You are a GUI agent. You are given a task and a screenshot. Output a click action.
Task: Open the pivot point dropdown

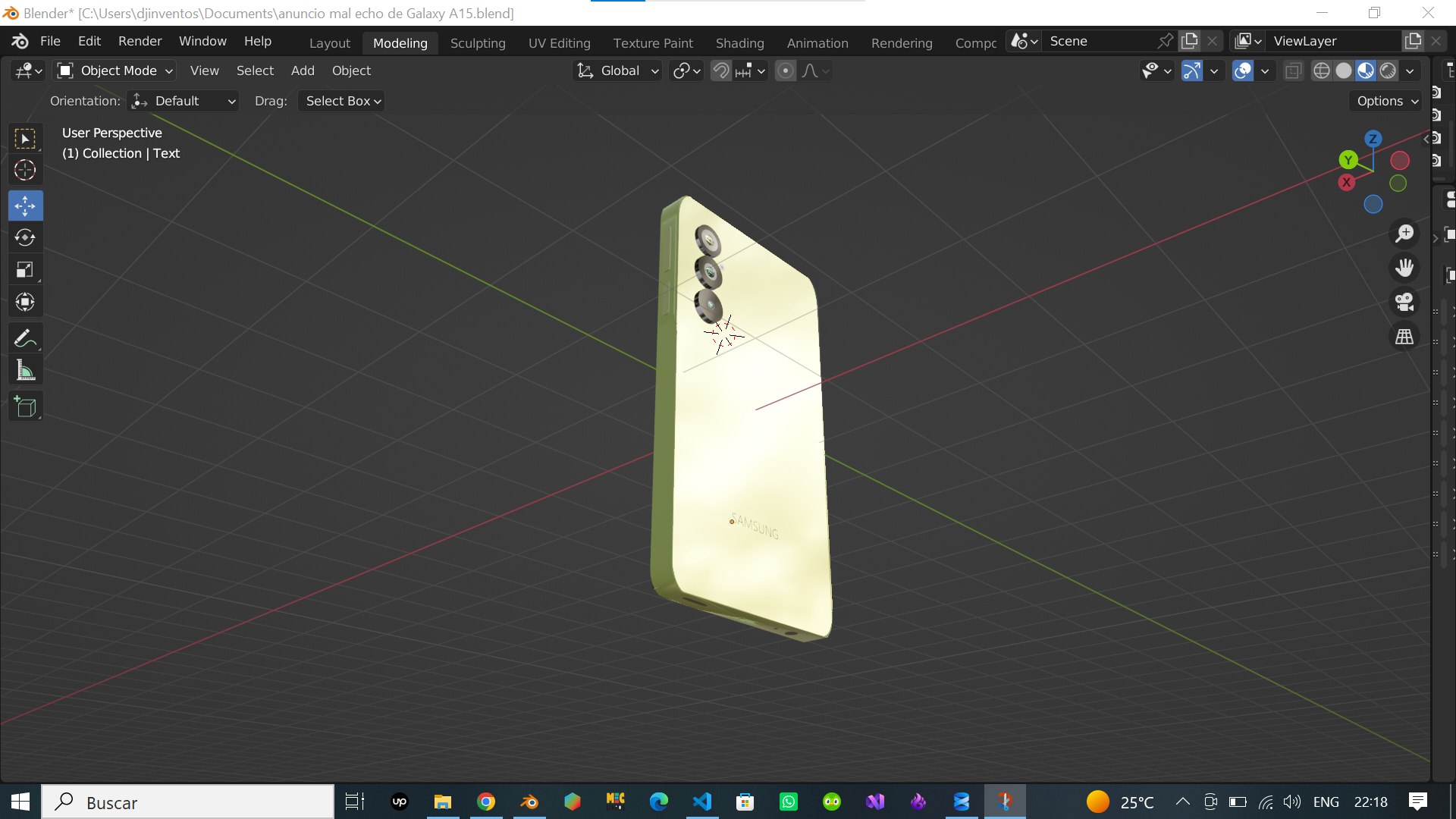coord(687,71)
